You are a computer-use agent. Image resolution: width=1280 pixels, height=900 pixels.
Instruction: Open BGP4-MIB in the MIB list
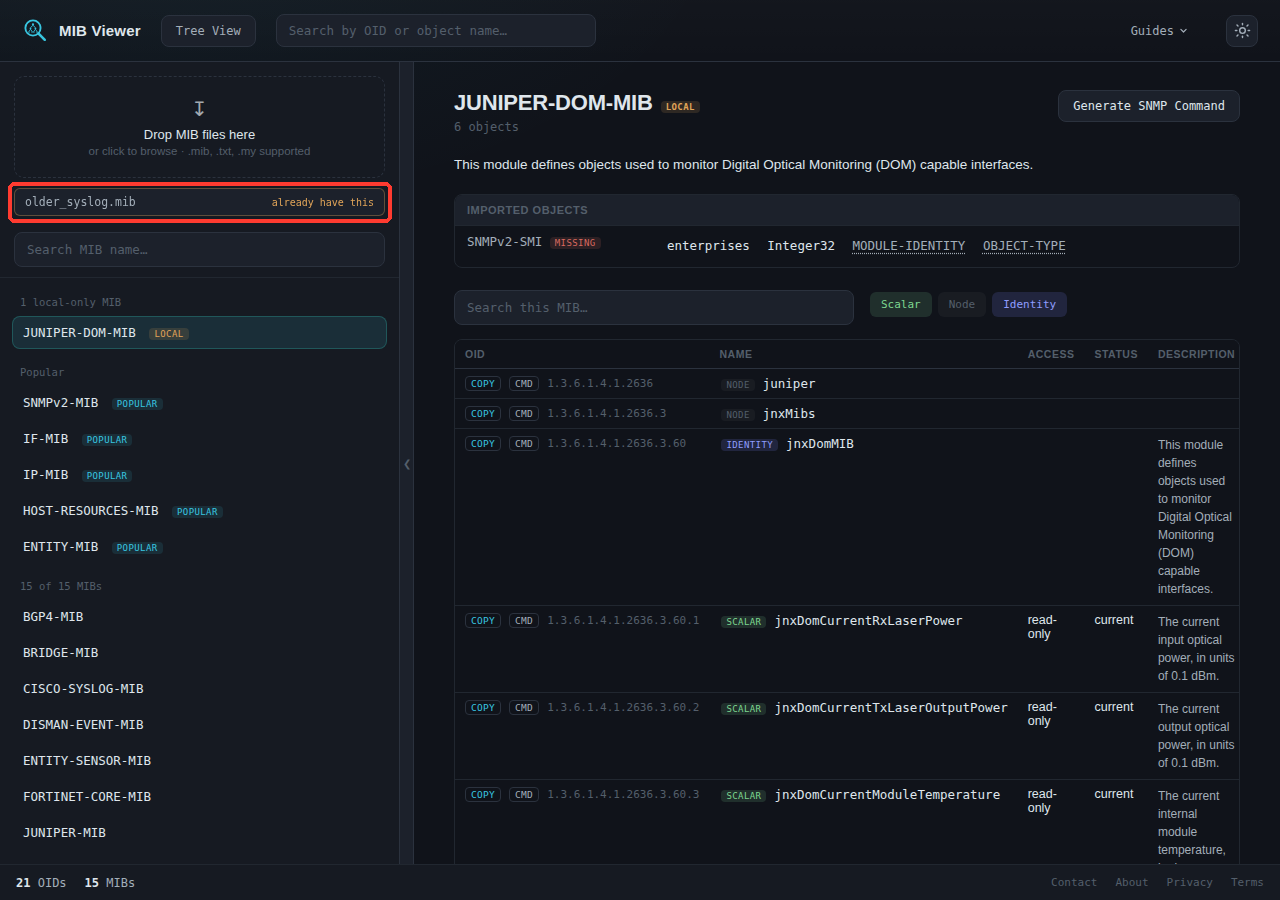coord(199,617)
